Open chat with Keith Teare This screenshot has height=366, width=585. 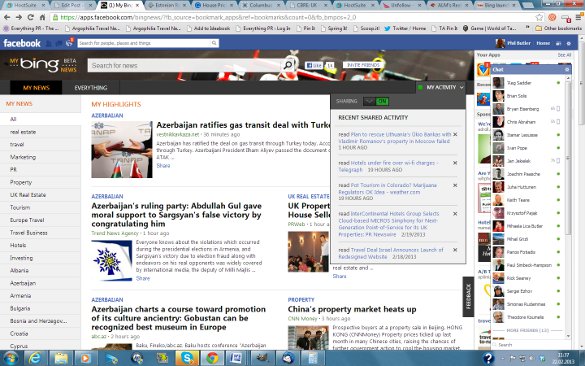point(527,200)
